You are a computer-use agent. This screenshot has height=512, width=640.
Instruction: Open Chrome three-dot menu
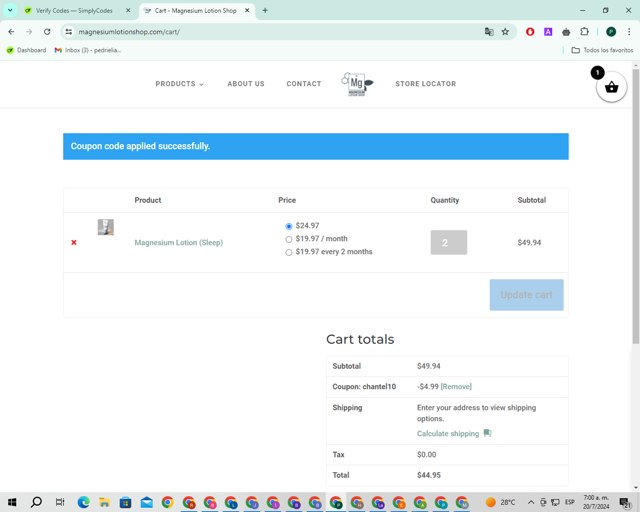[629, 32]
